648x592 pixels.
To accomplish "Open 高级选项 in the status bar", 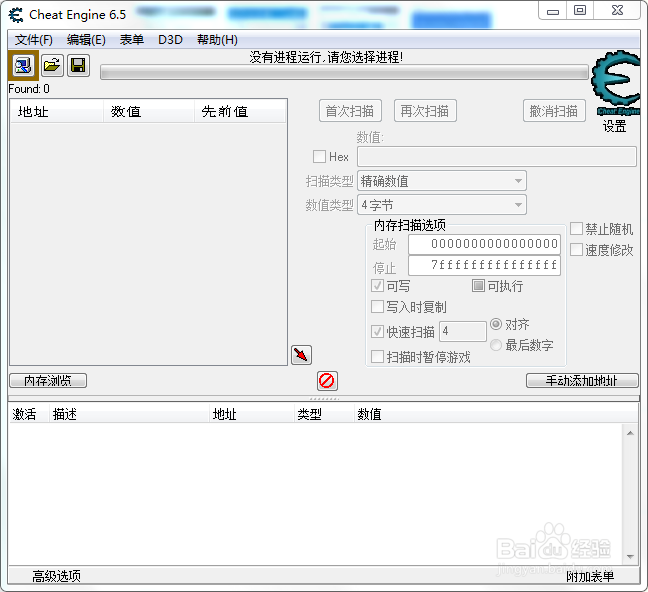I will point(57,576).
